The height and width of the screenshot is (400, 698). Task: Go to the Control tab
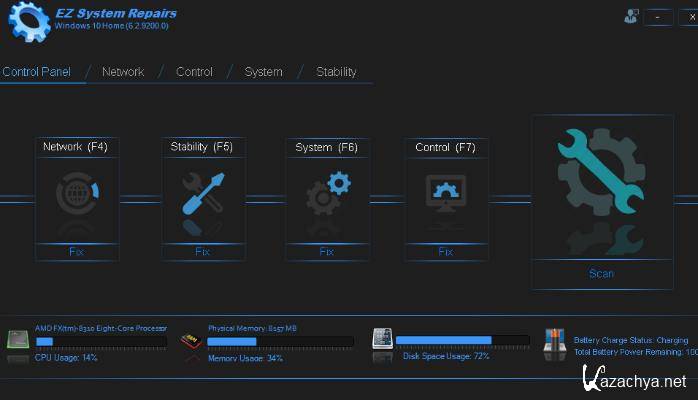pyautogui.click(x=194, y=72)
